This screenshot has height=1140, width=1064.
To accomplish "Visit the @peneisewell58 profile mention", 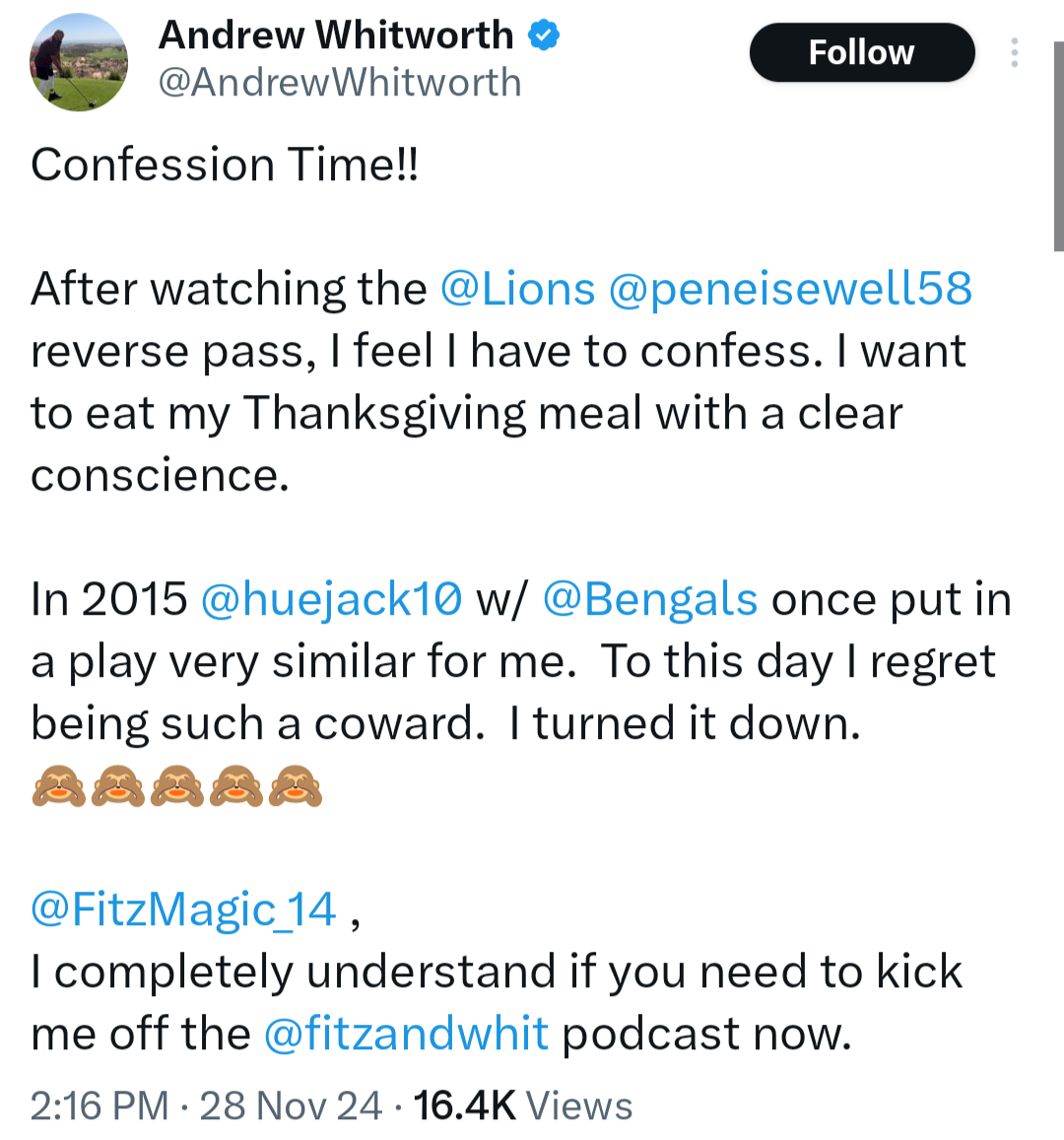I will 790,289.
